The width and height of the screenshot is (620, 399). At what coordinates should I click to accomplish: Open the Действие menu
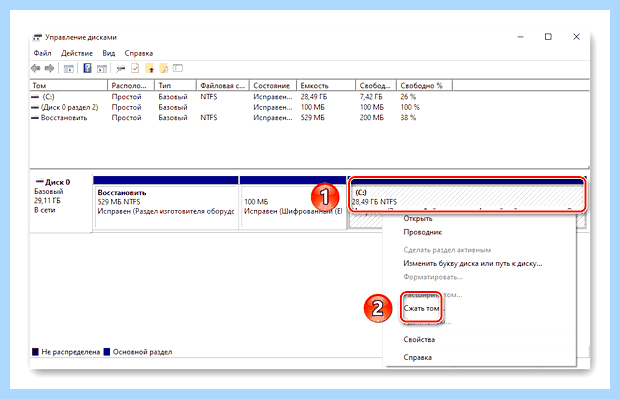[x=77, y=53]
